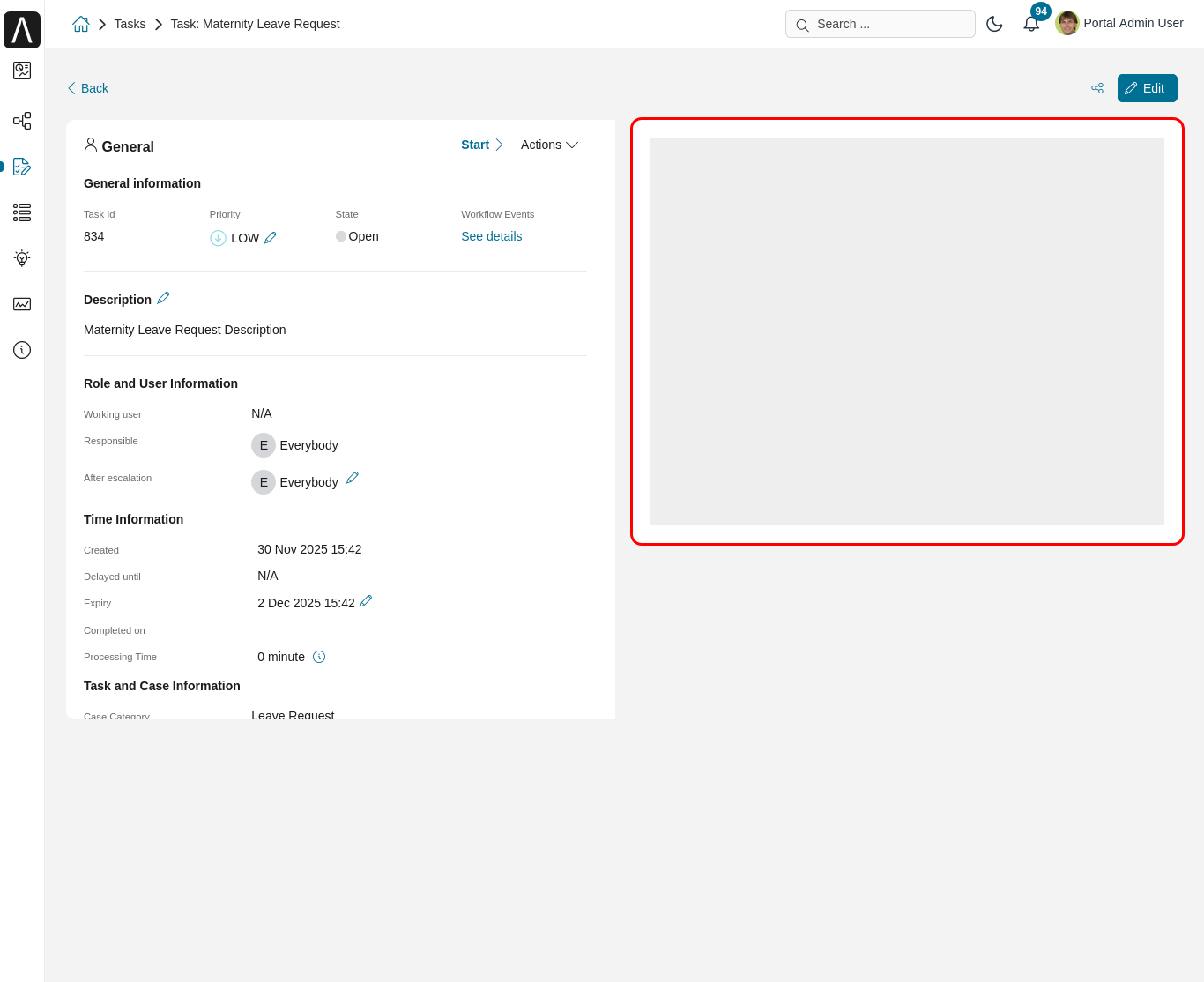Toggle dark mode with the moon icon
This screenshot has height=982, width=1204.
click(994, 24)
